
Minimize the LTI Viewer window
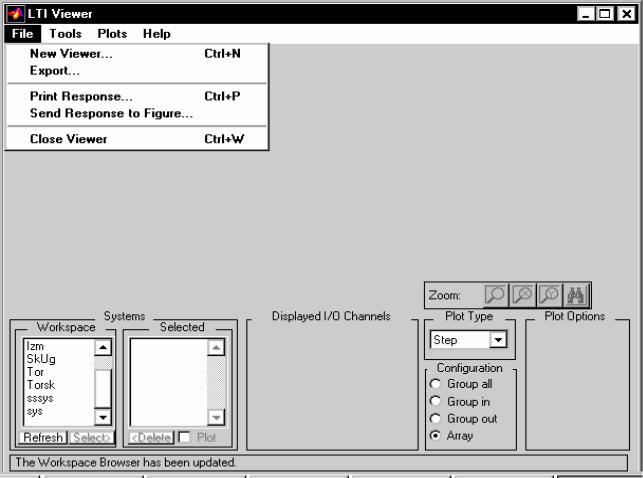tap(585, 14)
